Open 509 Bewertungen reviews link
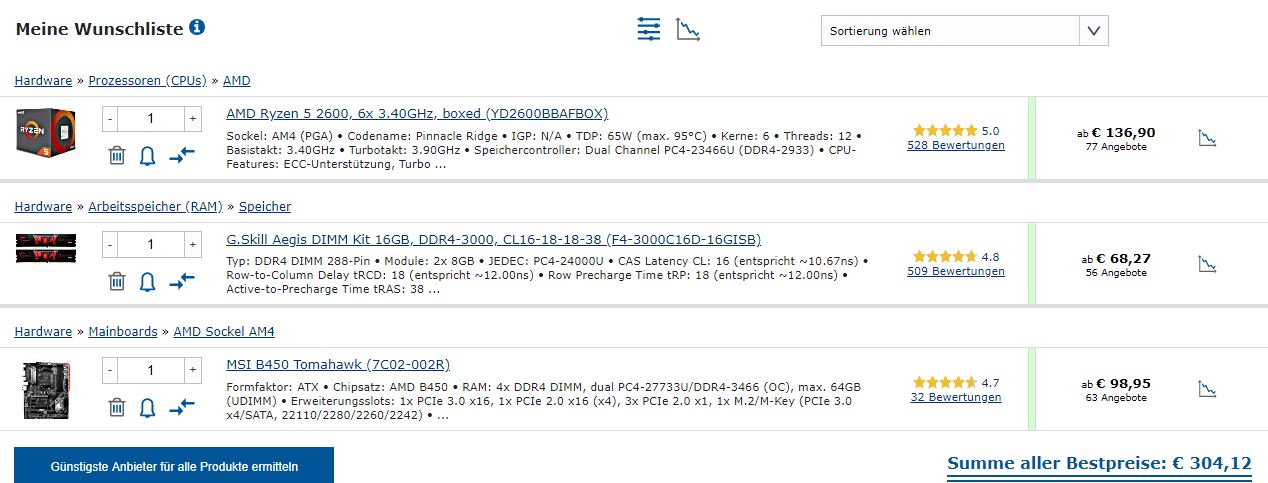The width and height of the screenshot is (1268, 483). (956, 271)
